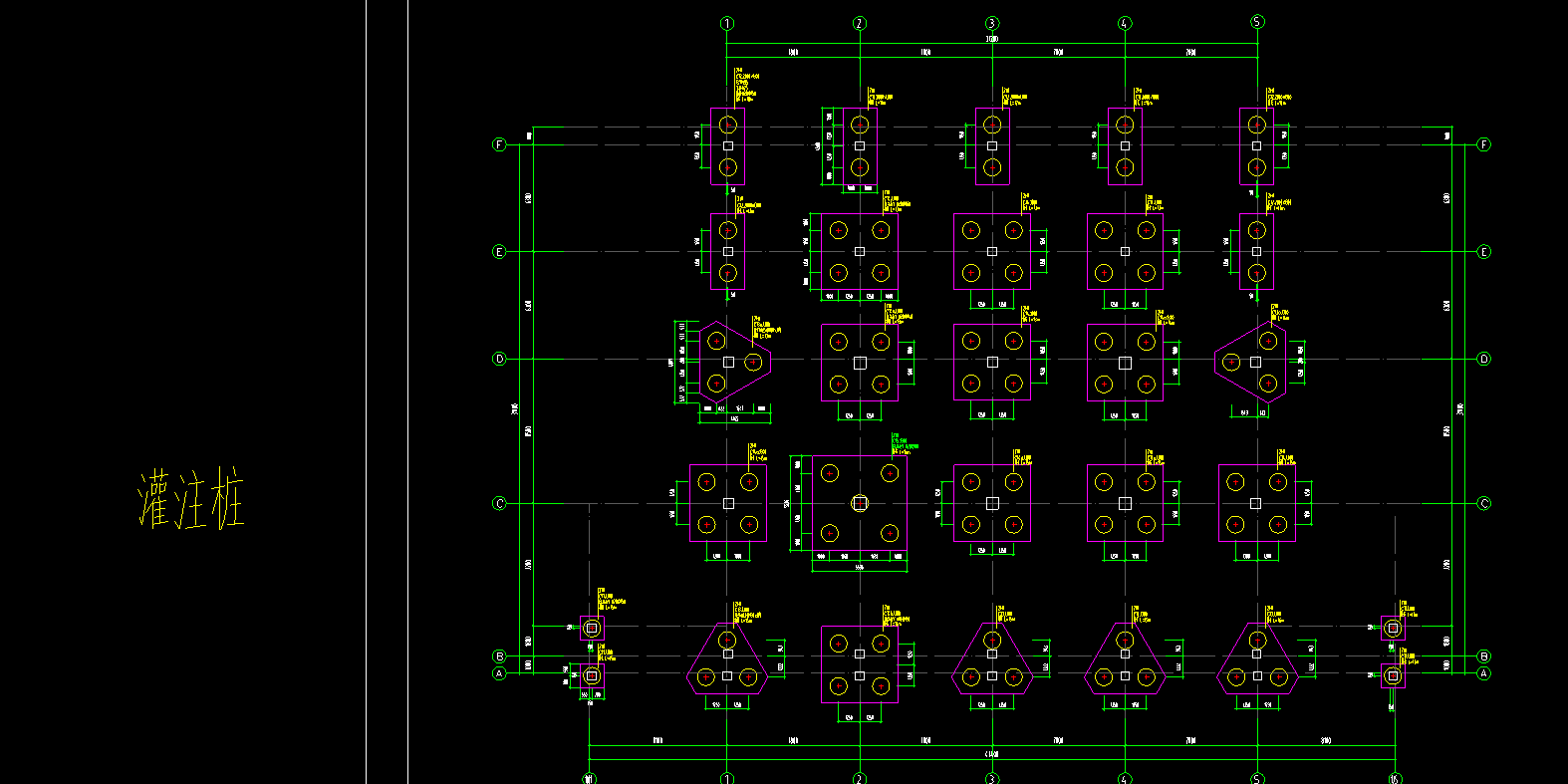This screenshot has height=784, width=1568.
Task: Select axis bubble E on left side
Action: [500, 252]
